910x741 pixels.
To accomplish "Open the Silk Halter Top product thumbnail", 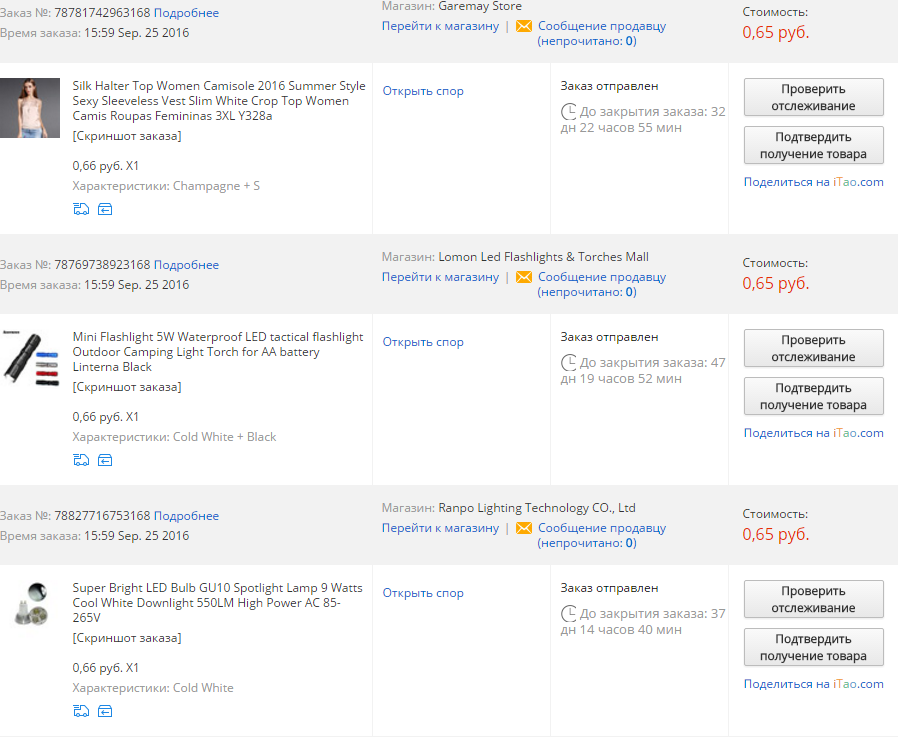I will (x=30, y=108).
